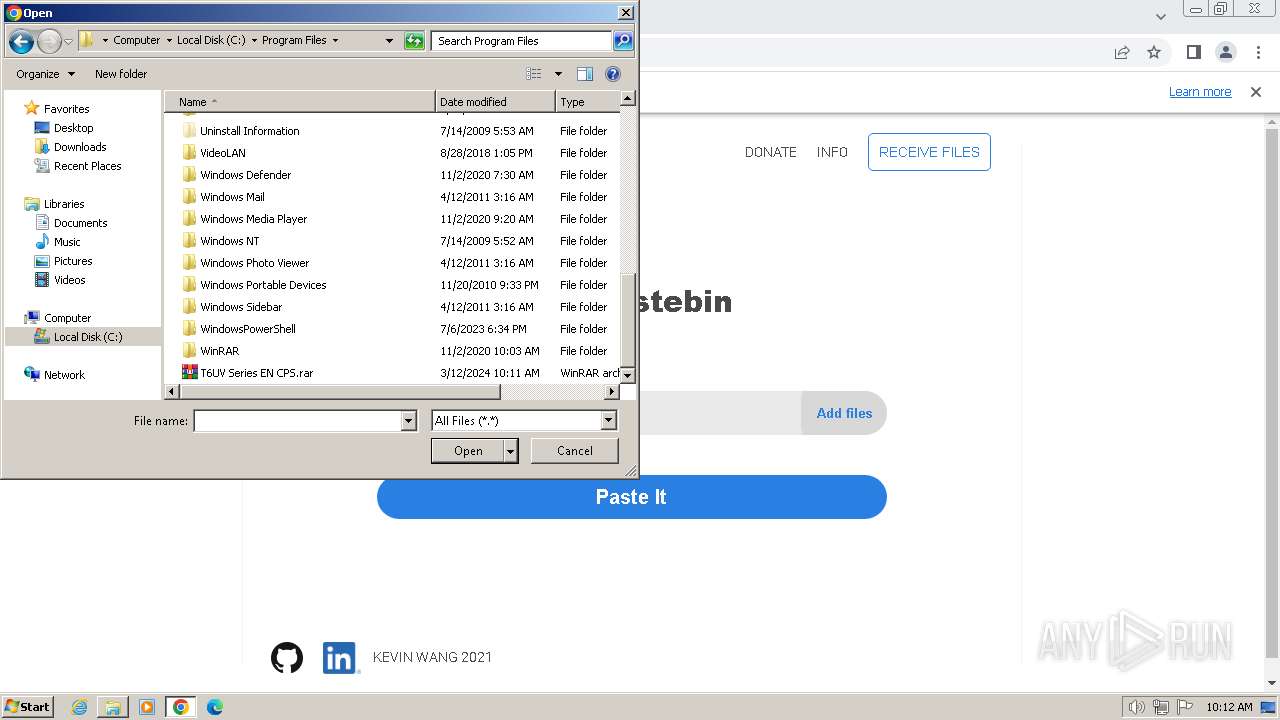
Task: Open the INFO page link
Action: (x=832, y=152)
